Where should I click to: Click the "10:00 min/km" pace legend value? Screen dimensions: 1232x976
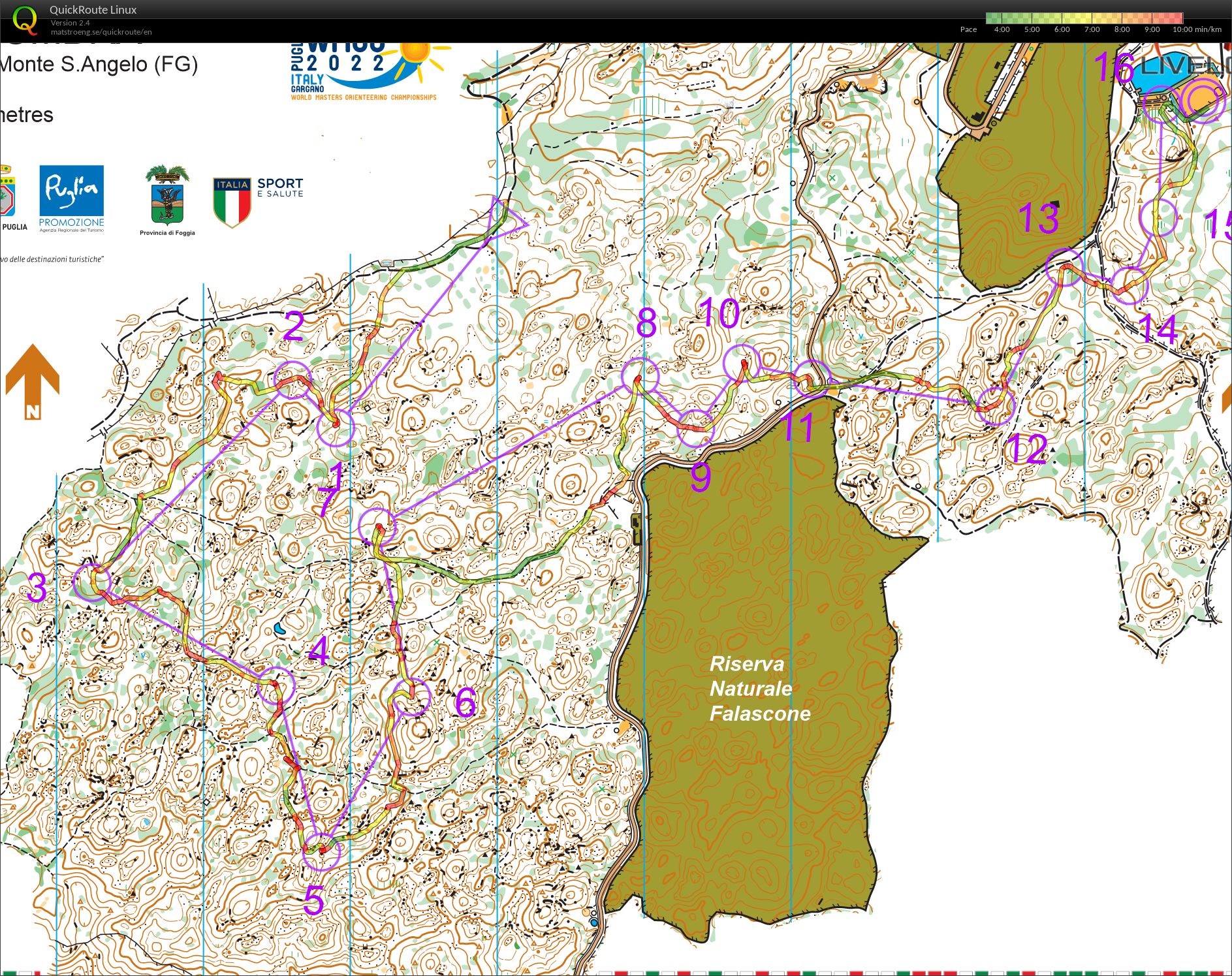1197,29
